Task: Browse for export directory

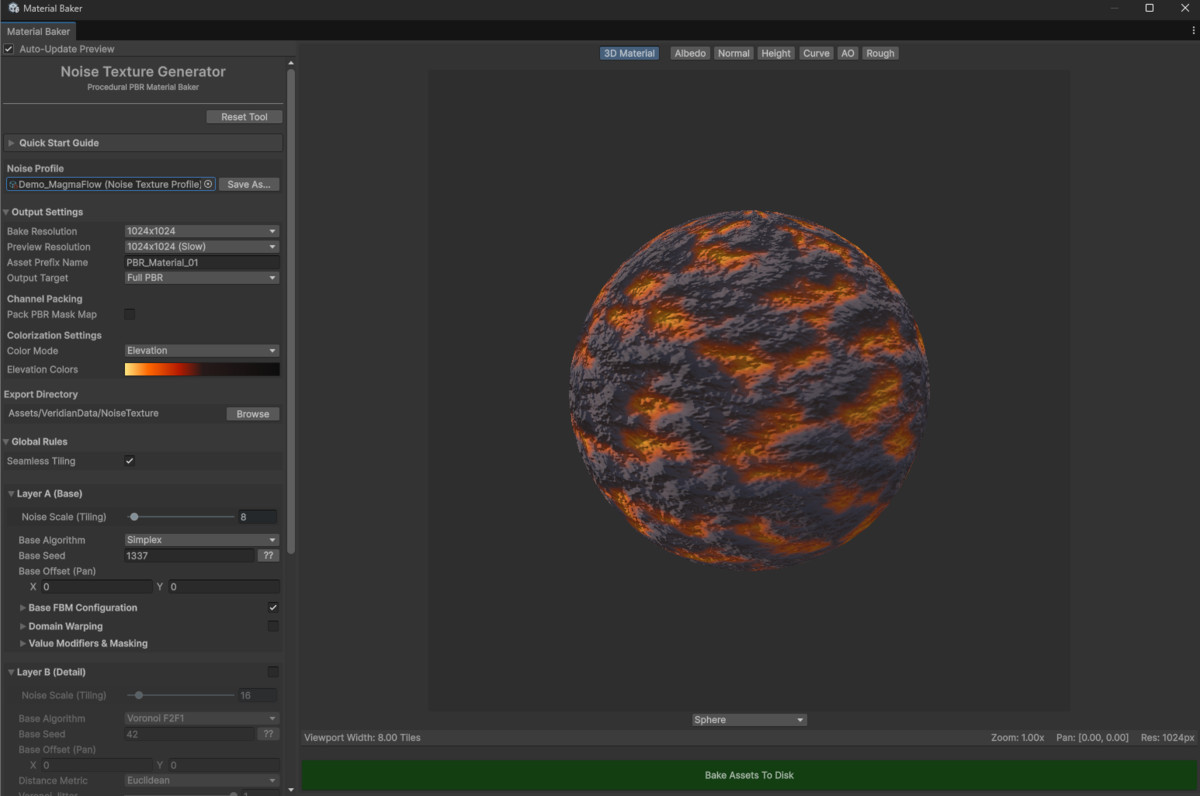Action: point(253,413)
